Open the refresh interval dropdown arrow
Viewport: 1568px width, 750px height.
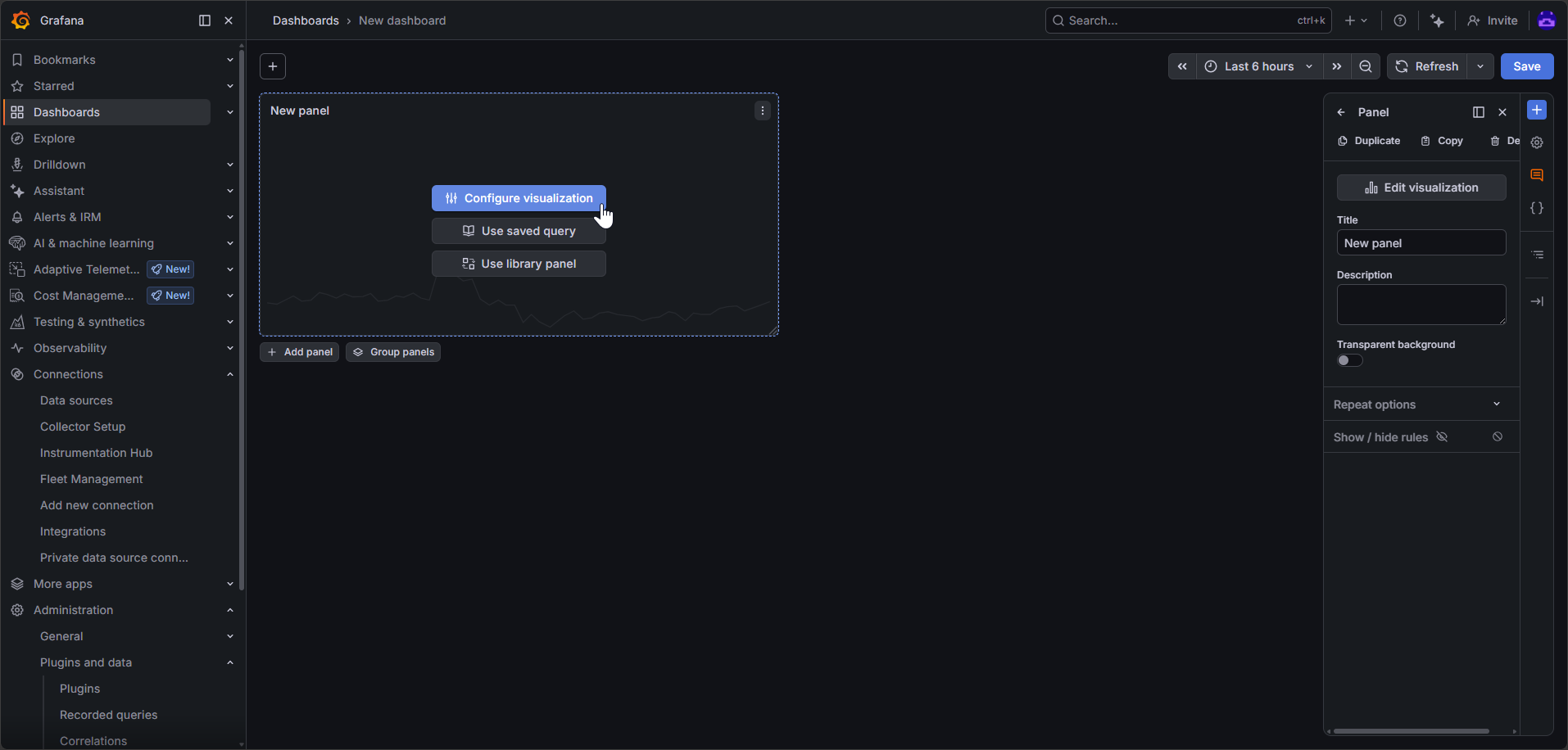click(1480, 66)
